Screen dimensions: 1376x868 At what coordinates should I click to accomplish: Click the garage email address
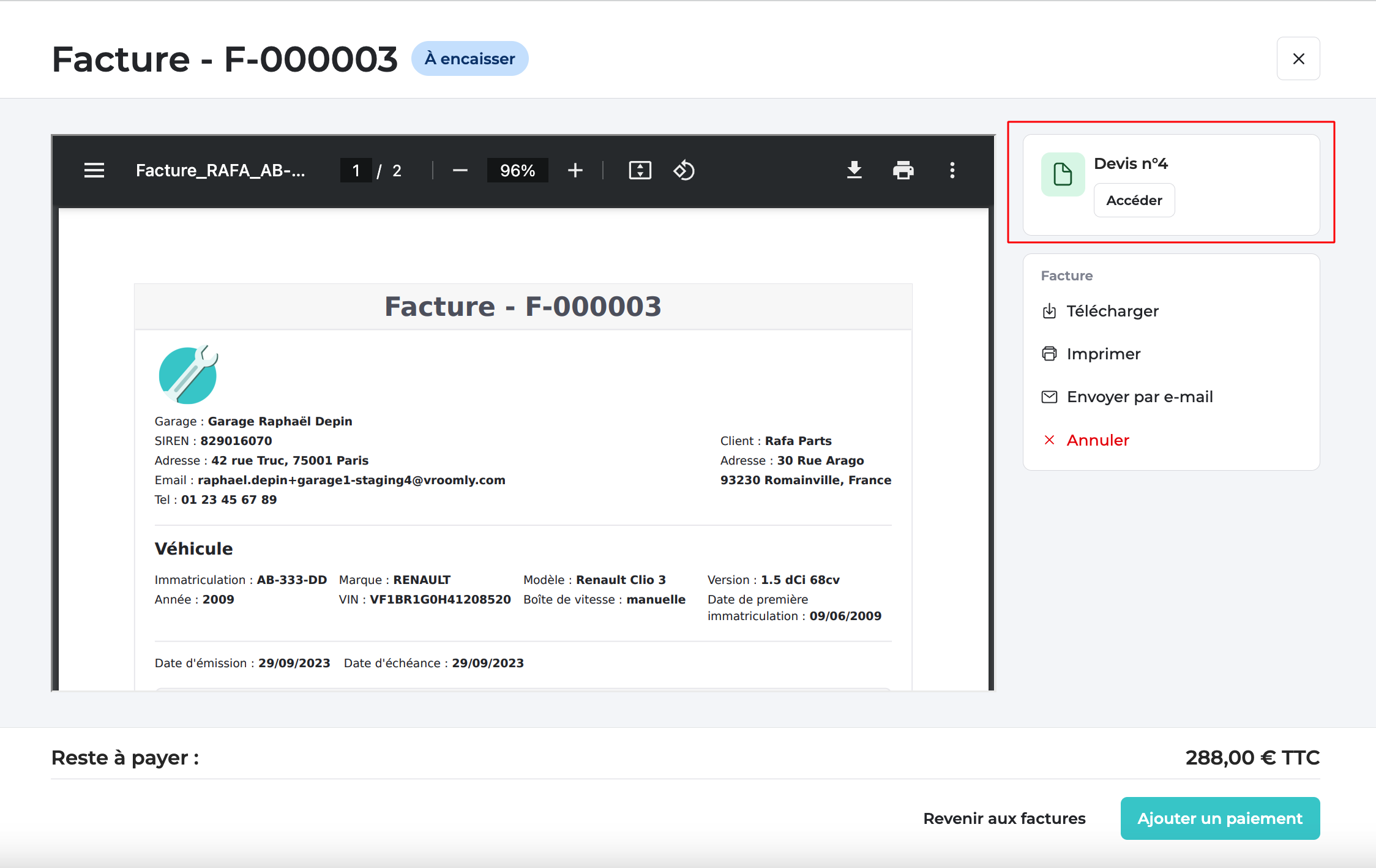pos(351,480)
